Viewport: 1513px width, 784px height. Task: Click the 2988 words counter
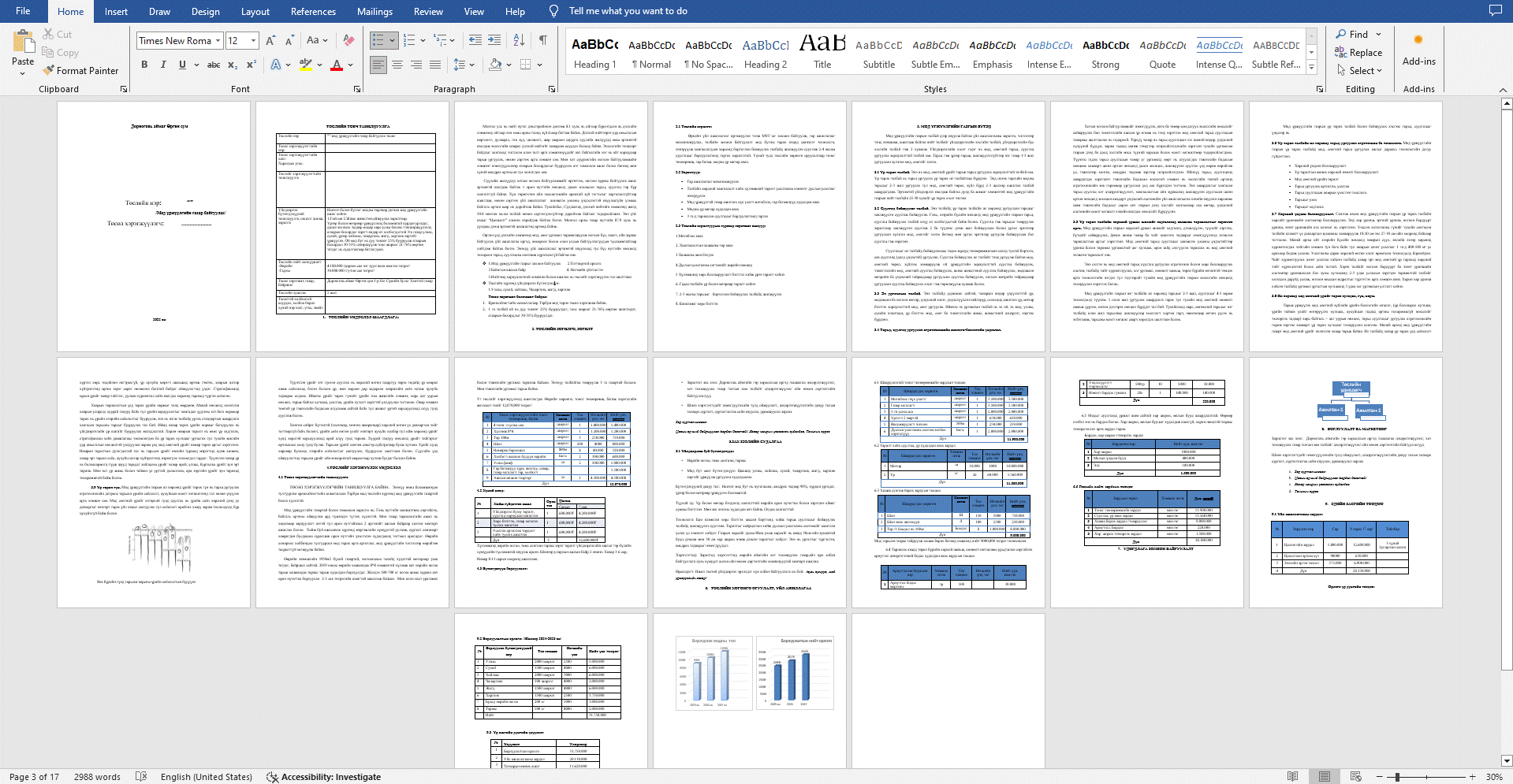click(x=97, y=777)
